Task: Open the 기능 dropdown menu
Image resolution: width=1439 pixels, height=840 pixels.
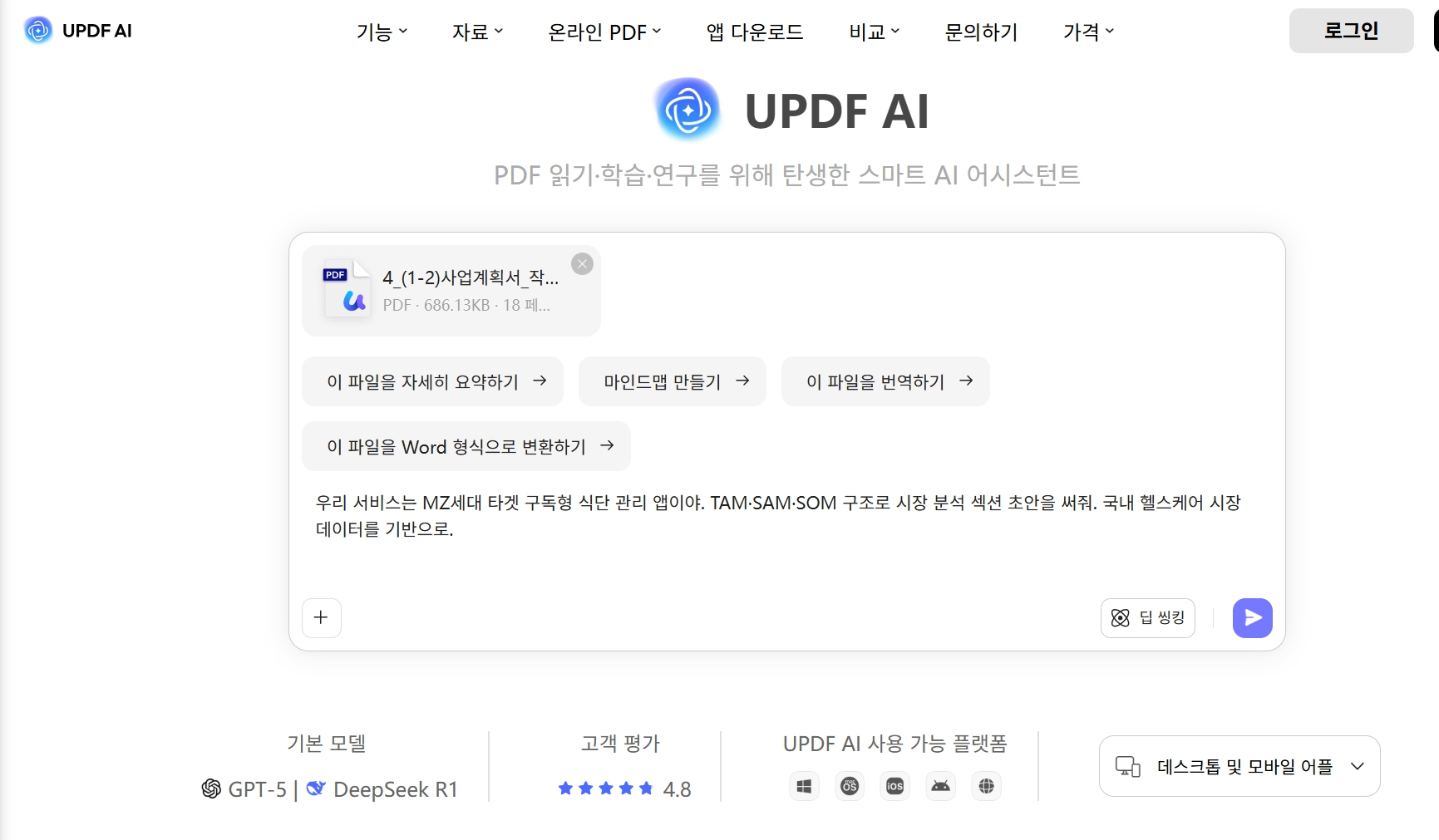Action: pyautogui.click(x=382, y=32)
